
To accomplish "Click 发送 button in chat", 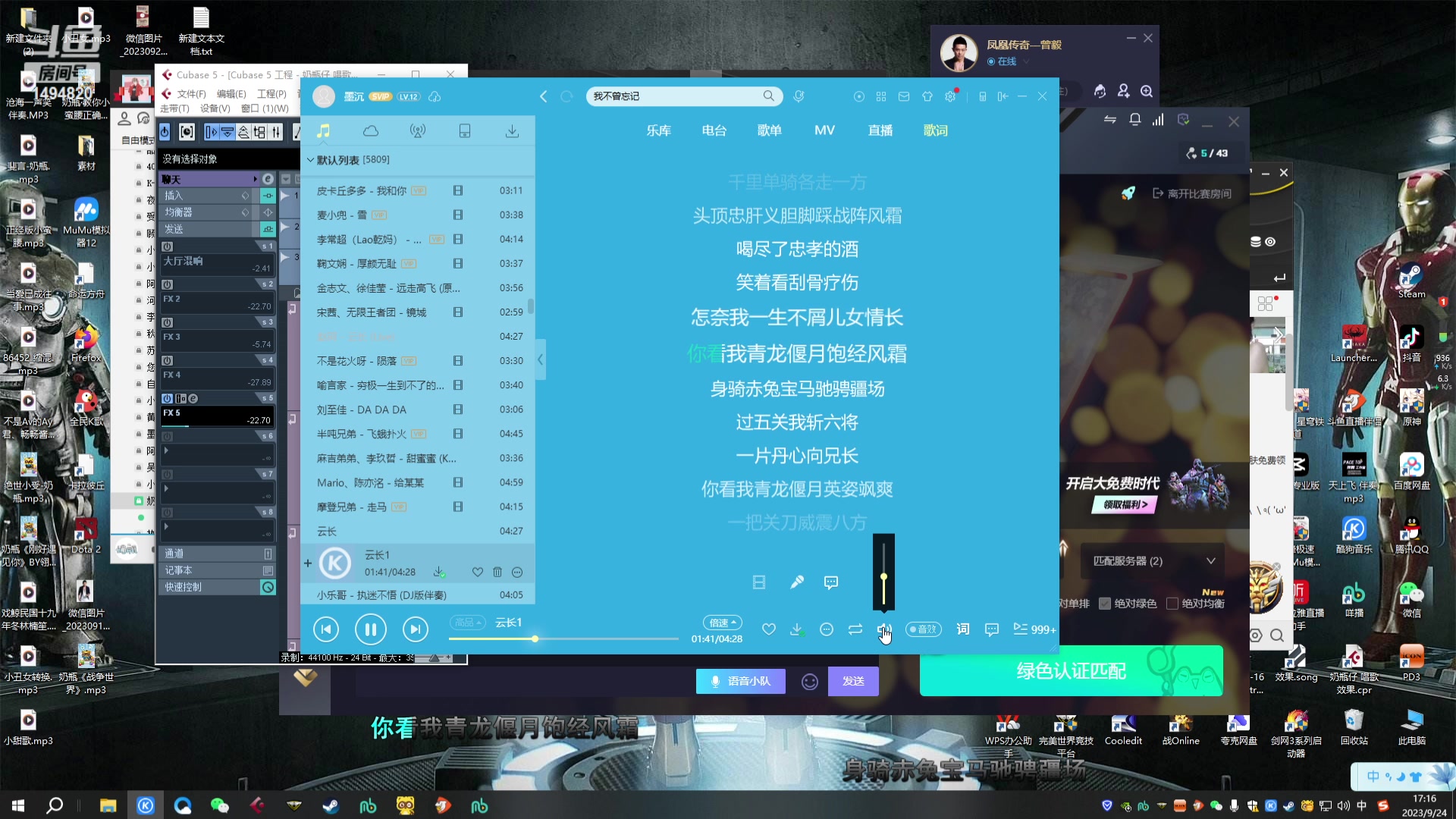I will (853, 681).
